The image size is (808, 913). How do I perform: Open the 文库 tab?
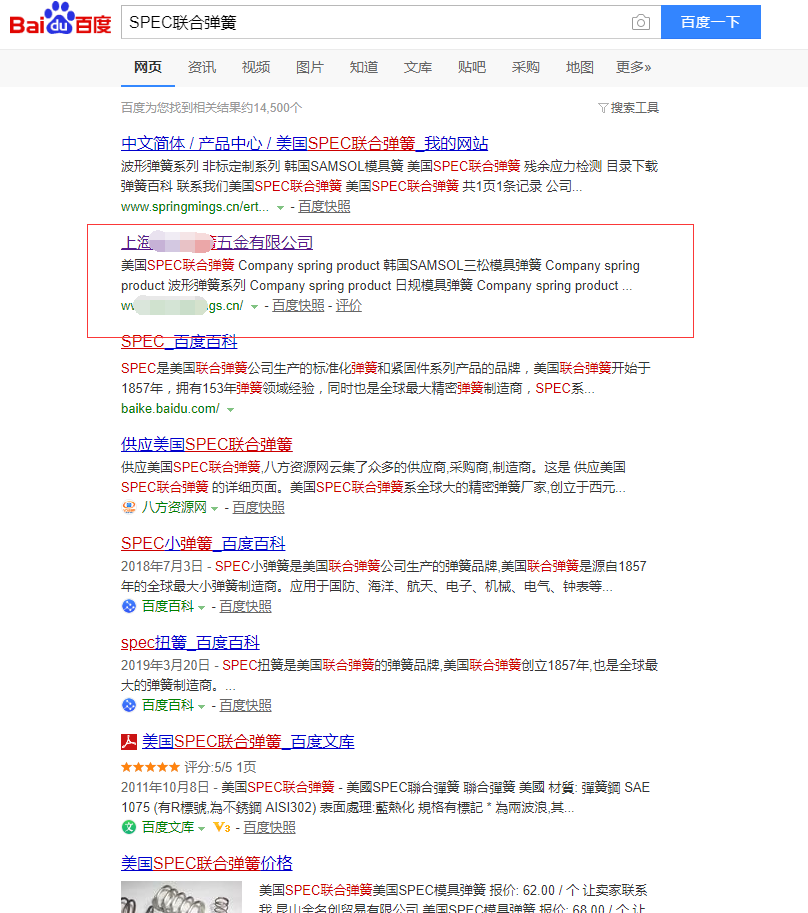(418, 68)
